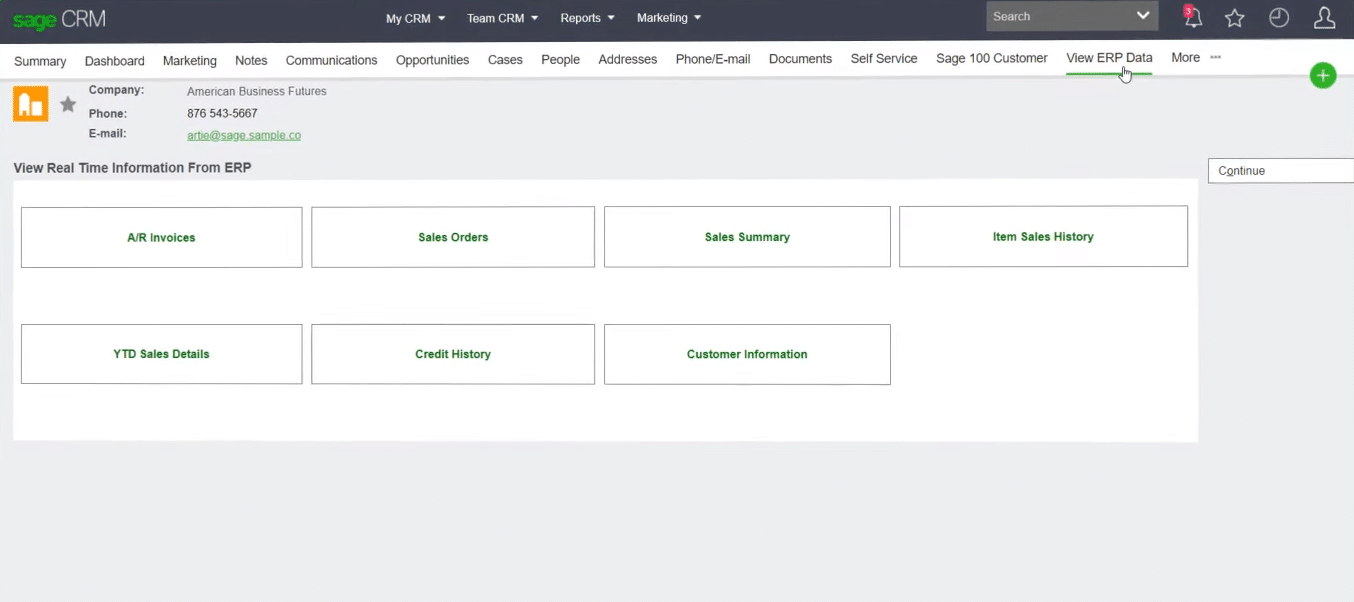Open the Sales Summary tile
Viewport: 1354px width, 602px height.
747,237
